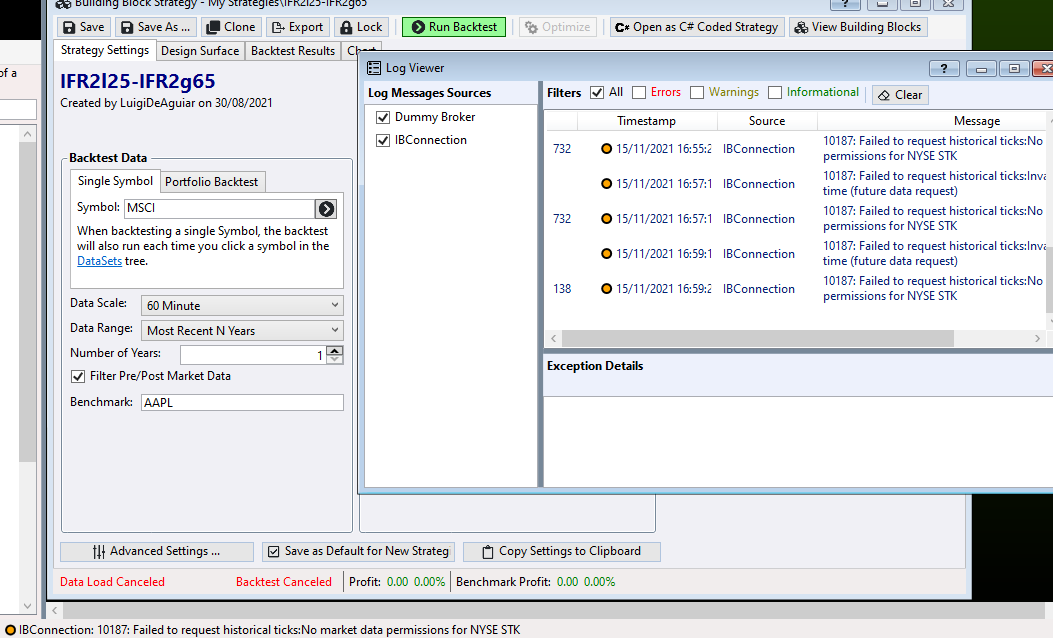Click Data Load Canceled status text
This screenshot has width=1053, height=638.
(x=112, y=582)
